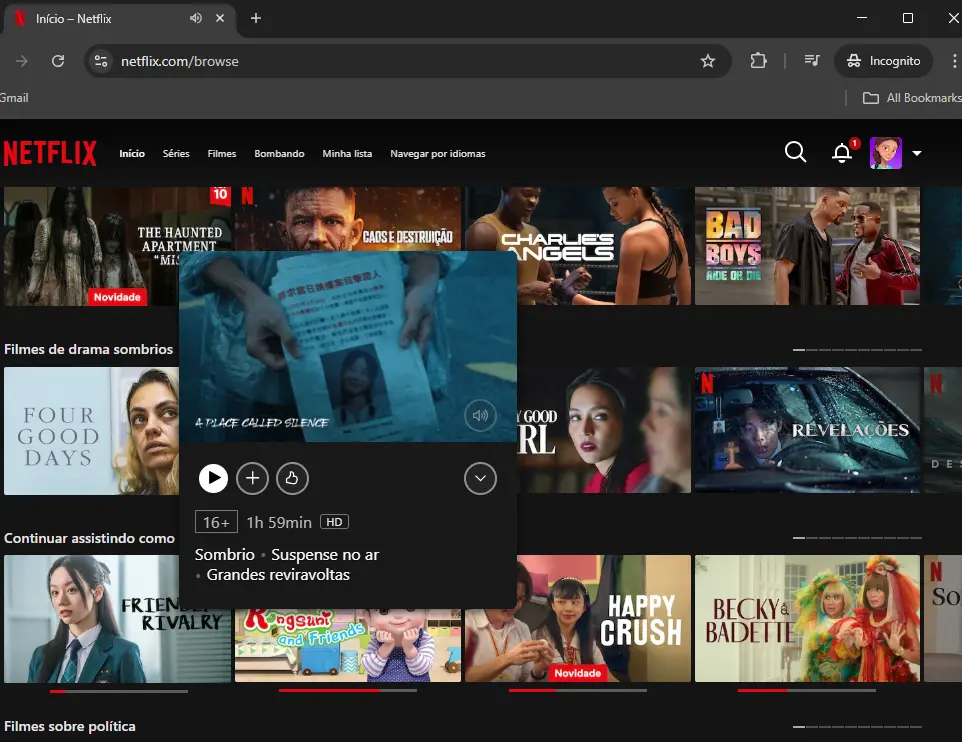Screen dimensions: 962x742
Task: Open Filmes sobre política row title
Action: [69, 726]
